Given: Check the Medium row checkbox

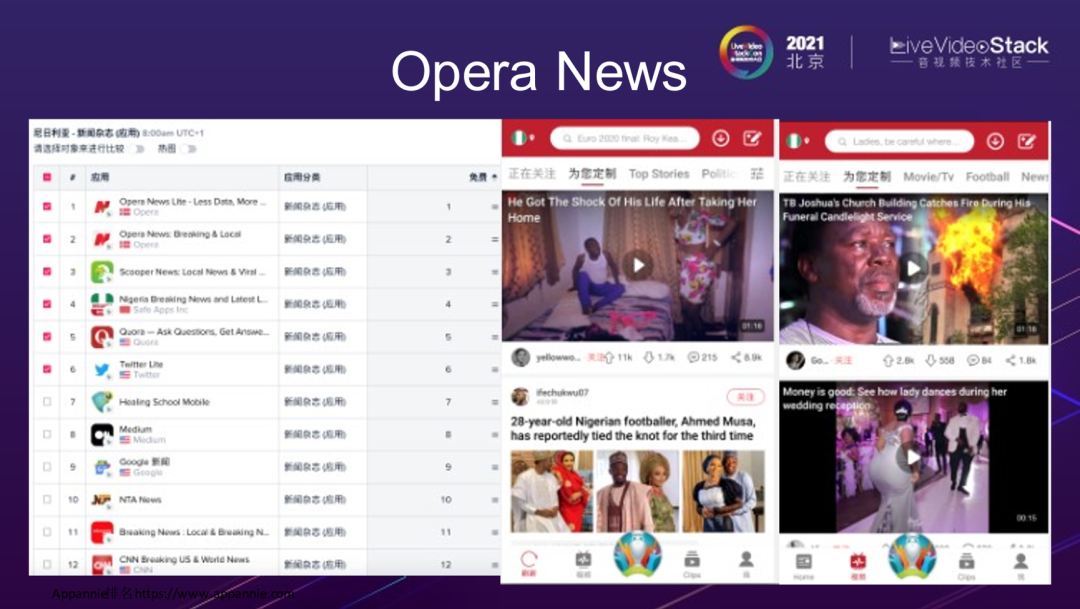Looking at the screenshot, I should [47, 434].
